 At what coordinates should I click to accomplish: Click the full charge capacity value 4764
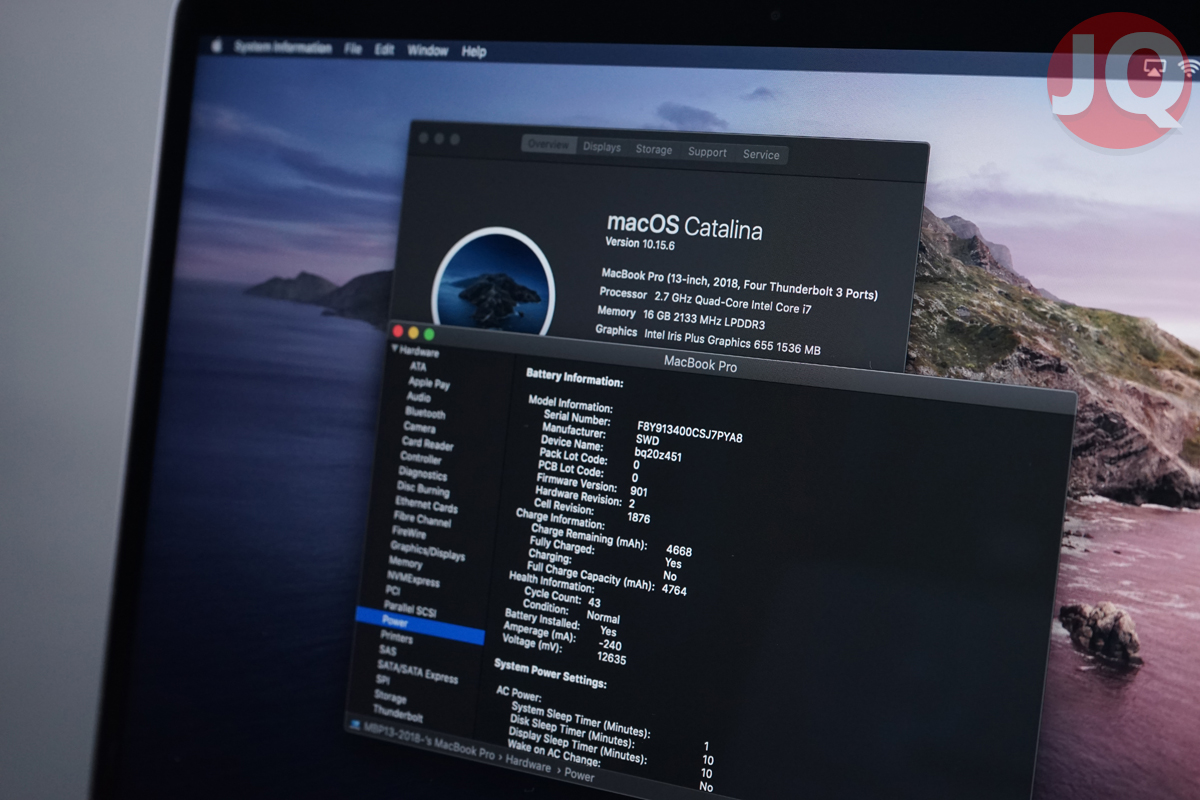675,590
